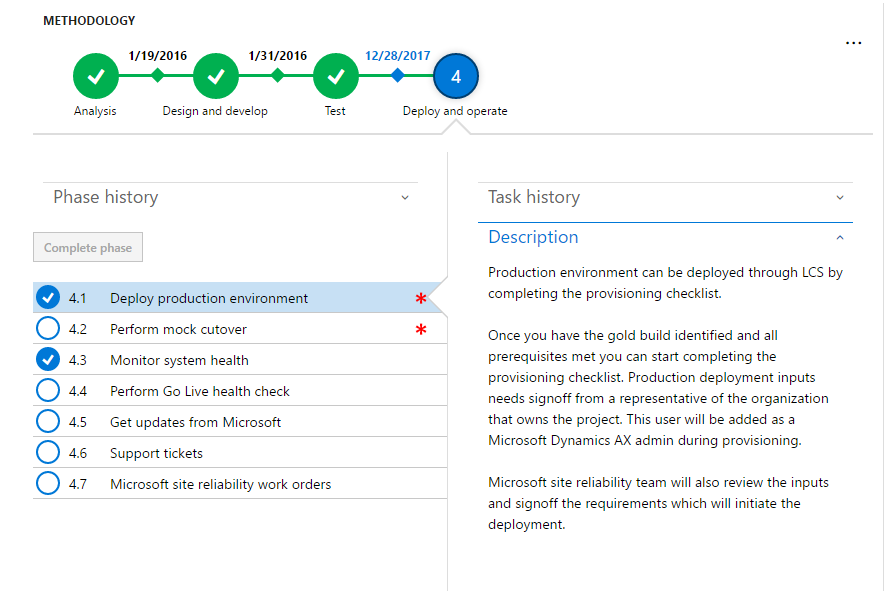
Task: Select the Get updates from Microsoft task
Action: pos(195,422)
